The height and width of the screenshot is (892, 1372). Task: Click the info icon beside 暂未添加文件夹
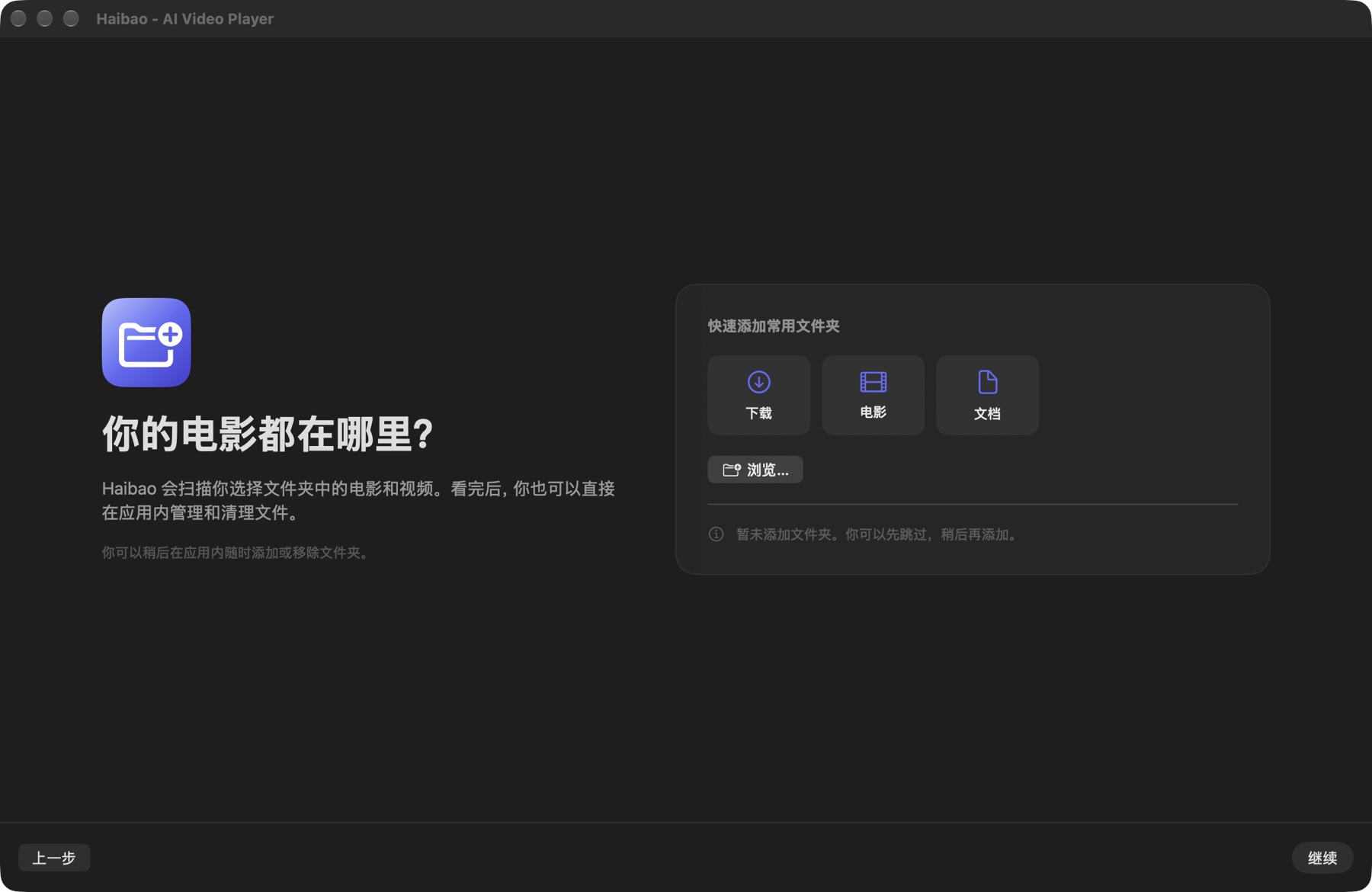click(x=716, y=534)
